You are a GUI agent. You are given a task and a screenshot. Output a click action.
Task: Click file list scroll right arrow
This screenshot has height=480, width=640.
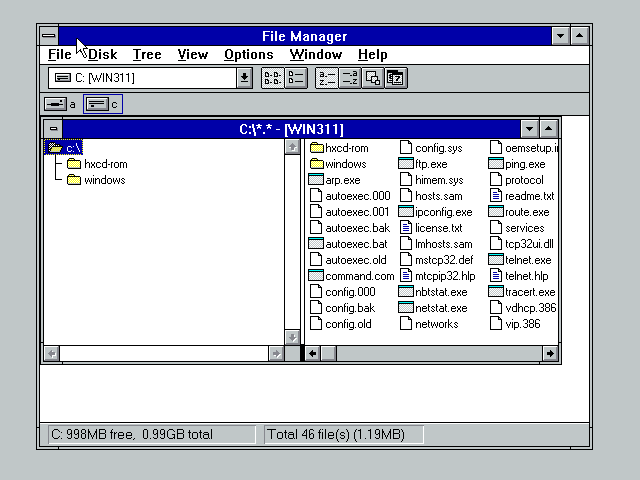(550, 353)
